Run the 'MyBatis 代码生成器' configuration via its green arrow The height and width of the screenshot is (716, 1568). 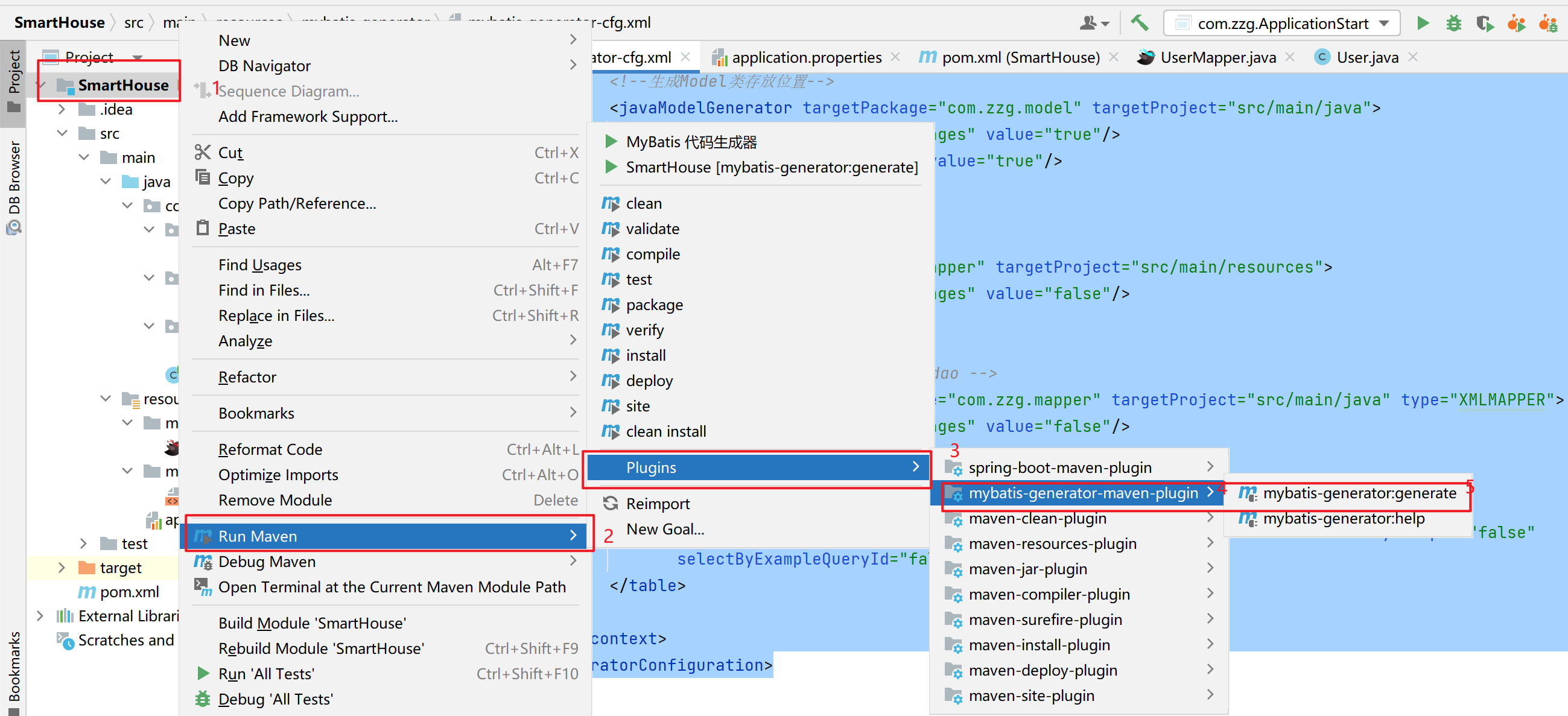tap(611, 141)
